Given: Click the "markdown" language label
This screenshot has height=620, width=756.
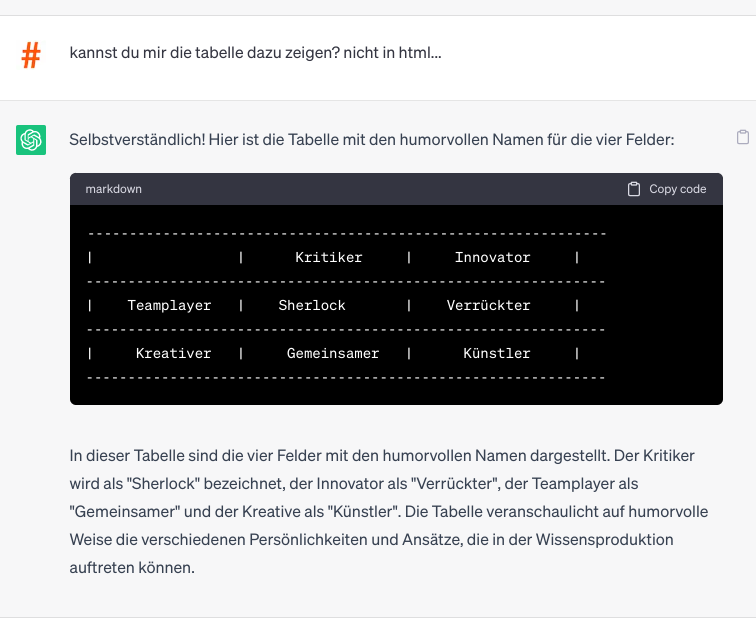Looking at the screenshot, I should click(x=114, y=189).
